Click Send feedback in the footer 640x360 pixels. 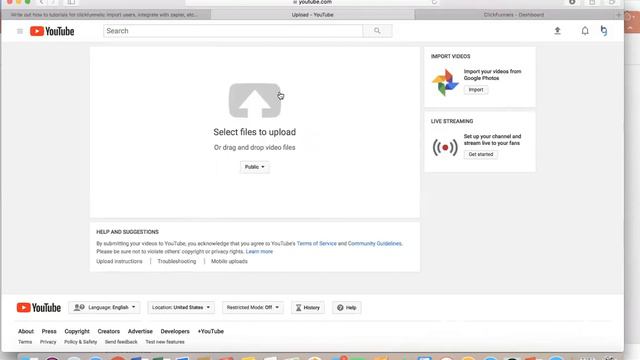(121, 342)
